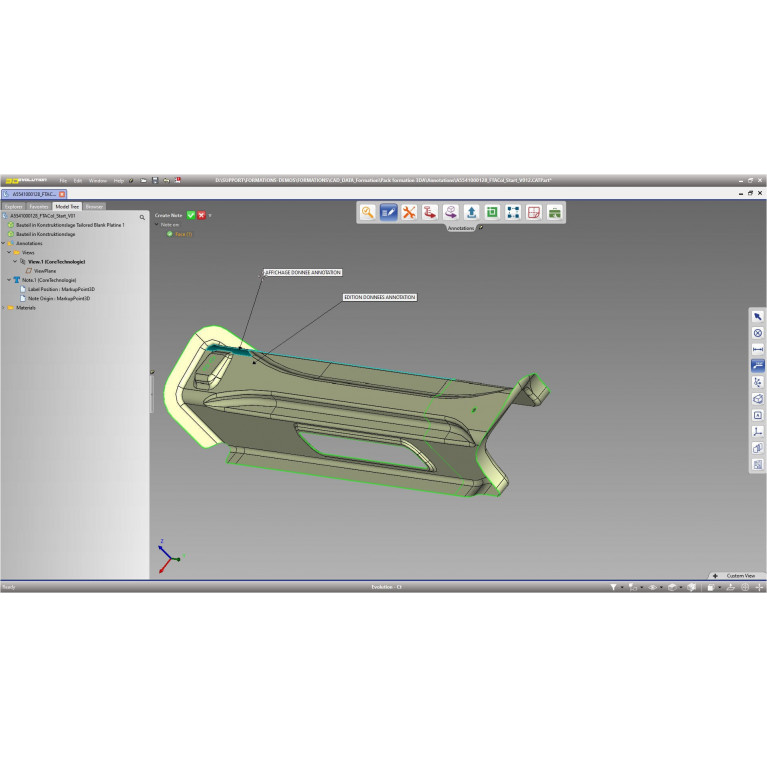Click the purple arrow transform icon
This screenshot has height=767, width=767.
[451, 212]
